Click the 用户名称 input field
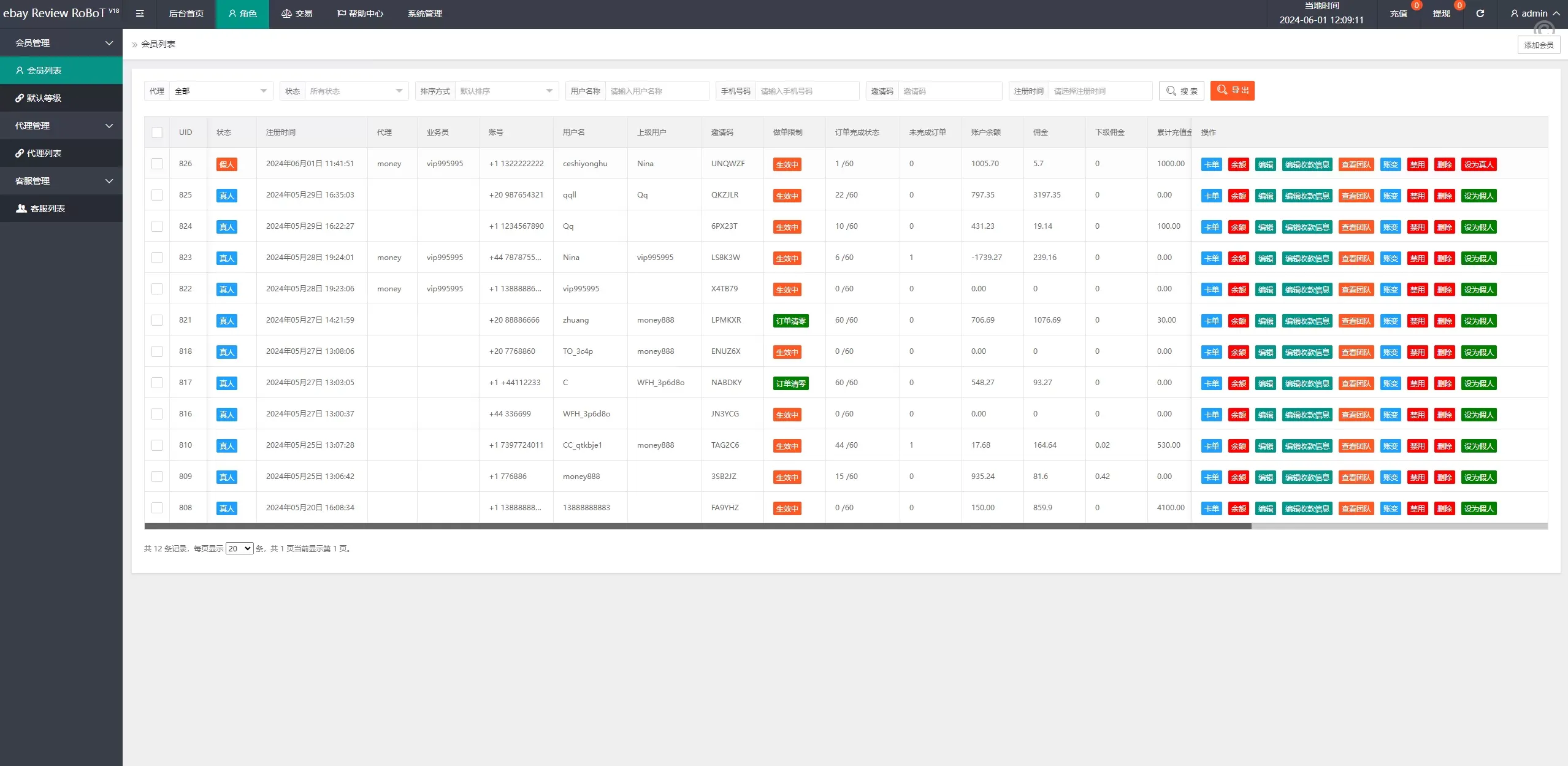This screenshot has height=766, width=1568. [656, 91]
